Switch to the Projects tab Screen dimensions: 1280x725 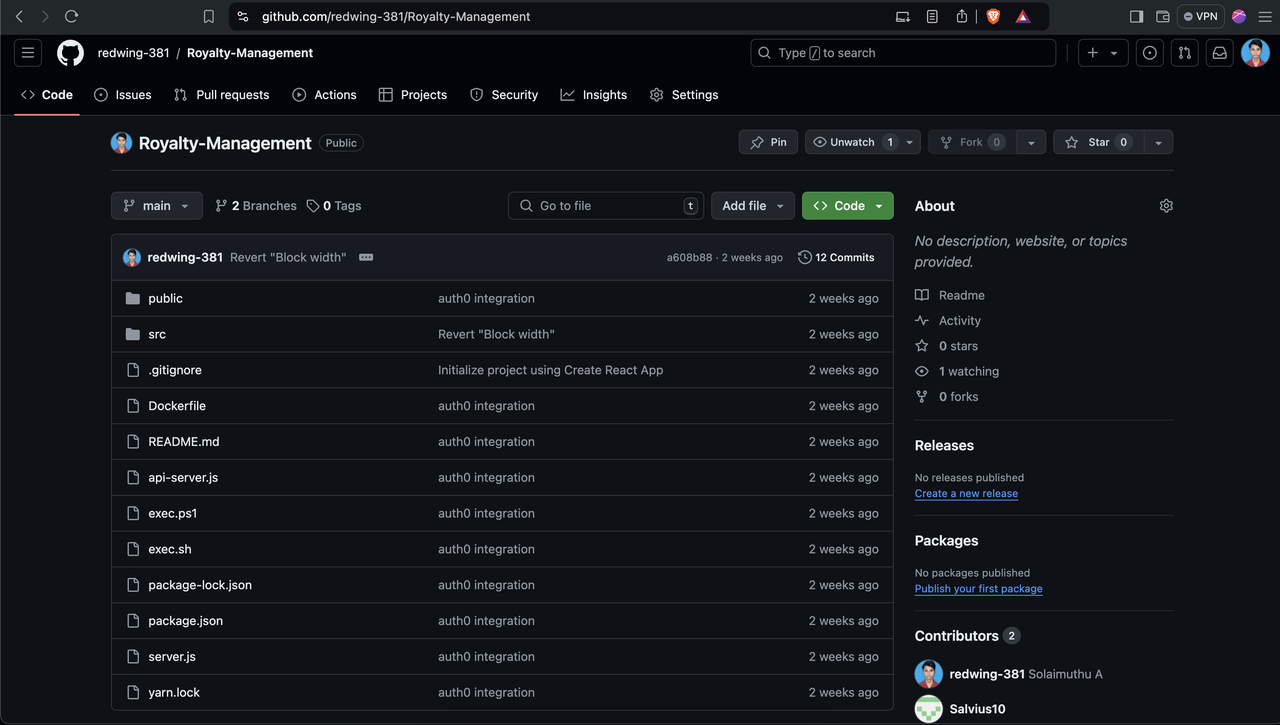[x=413, y=94]
